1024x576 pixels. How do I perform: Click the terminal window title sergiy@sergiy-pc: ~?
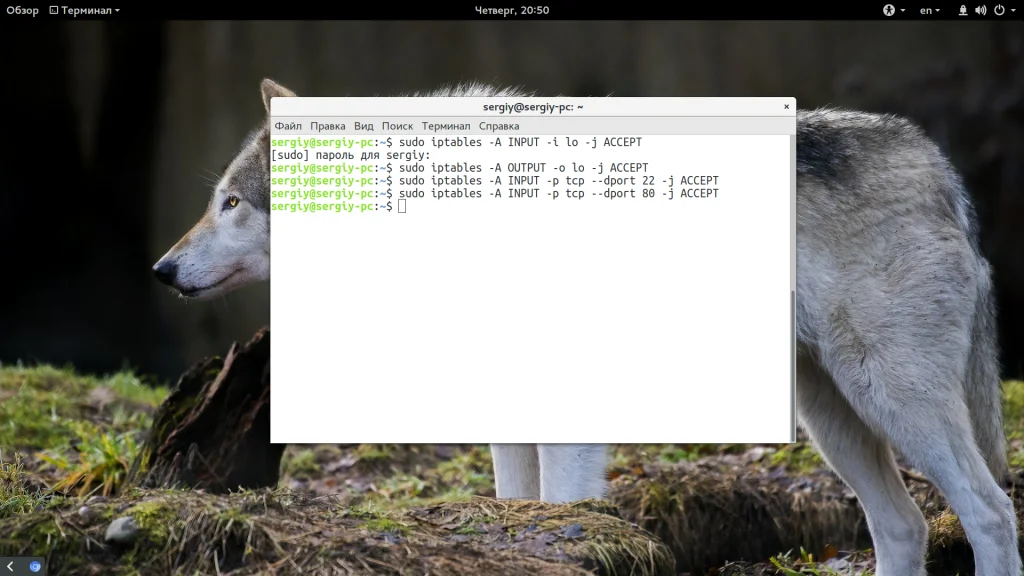pos(533,107)
